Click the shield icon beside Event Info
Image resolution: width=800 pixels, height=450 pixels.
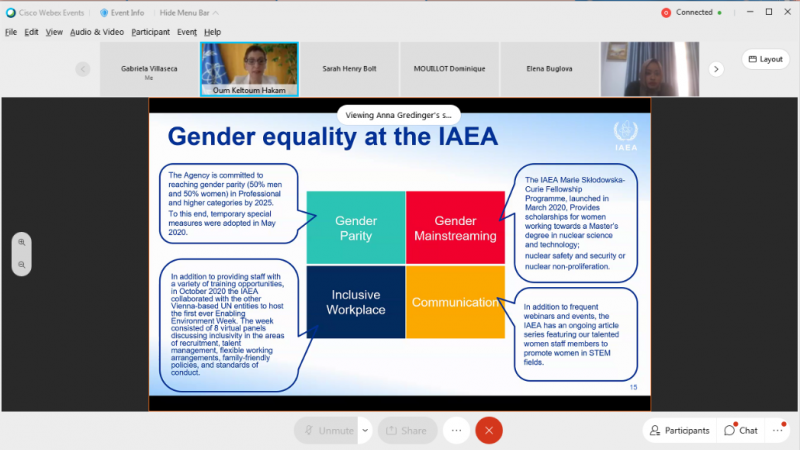coord(104,13)
